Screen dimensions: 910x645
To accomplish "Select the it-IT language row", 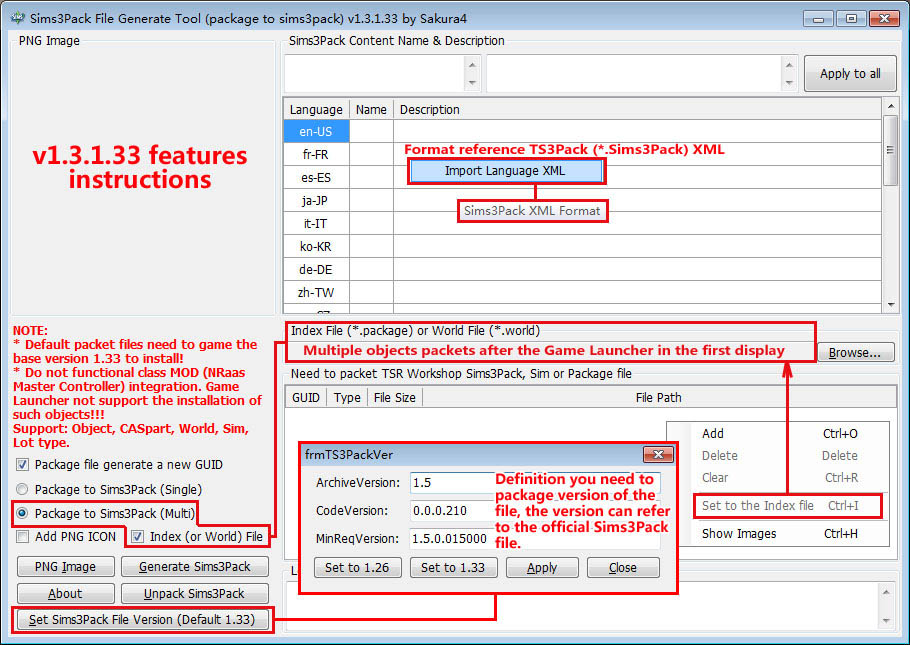I will pyautogui.click(x=583, y=224).
